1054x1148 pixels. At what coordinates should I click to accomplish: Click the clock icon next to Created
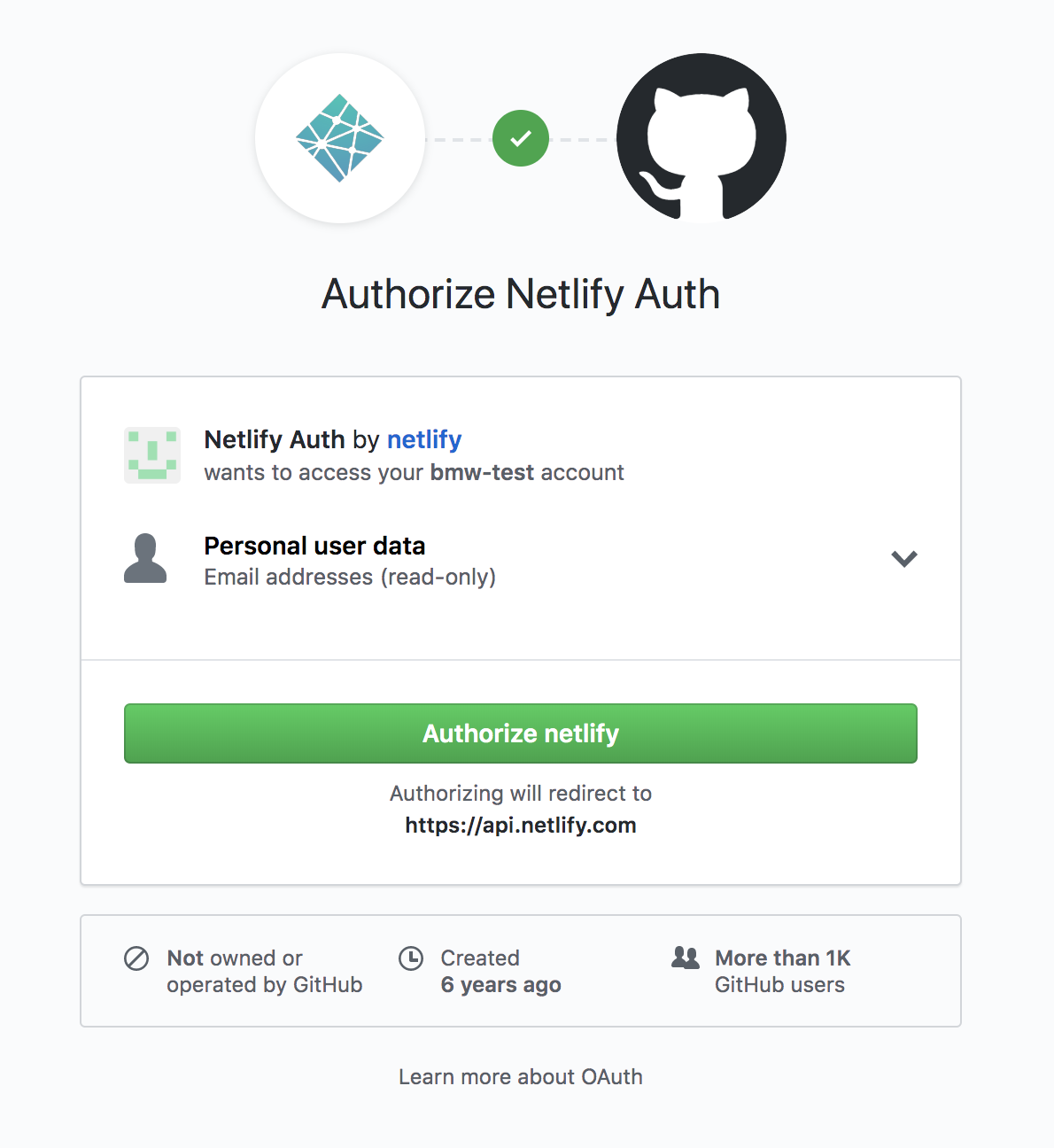point(410,958)
